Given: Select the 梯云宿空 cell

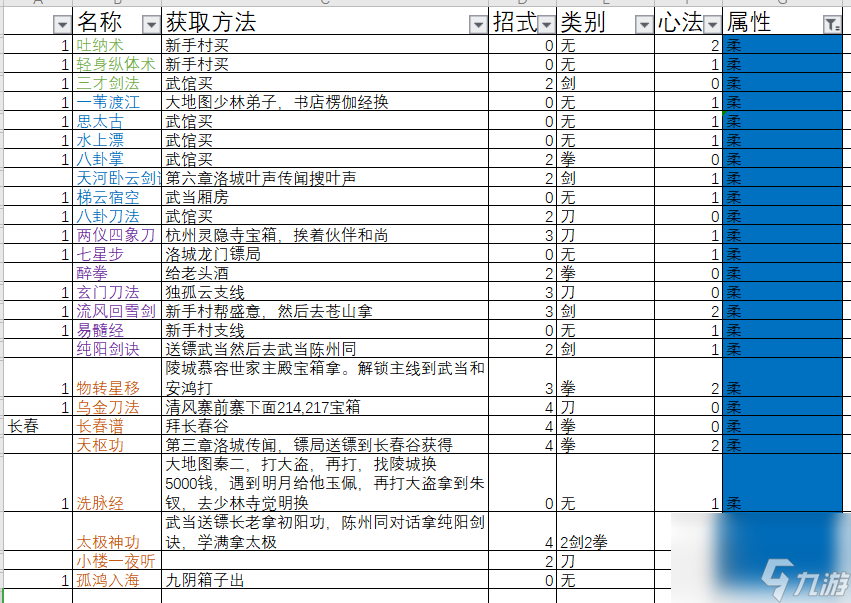Looking at the screenshot, I should 117,197.
